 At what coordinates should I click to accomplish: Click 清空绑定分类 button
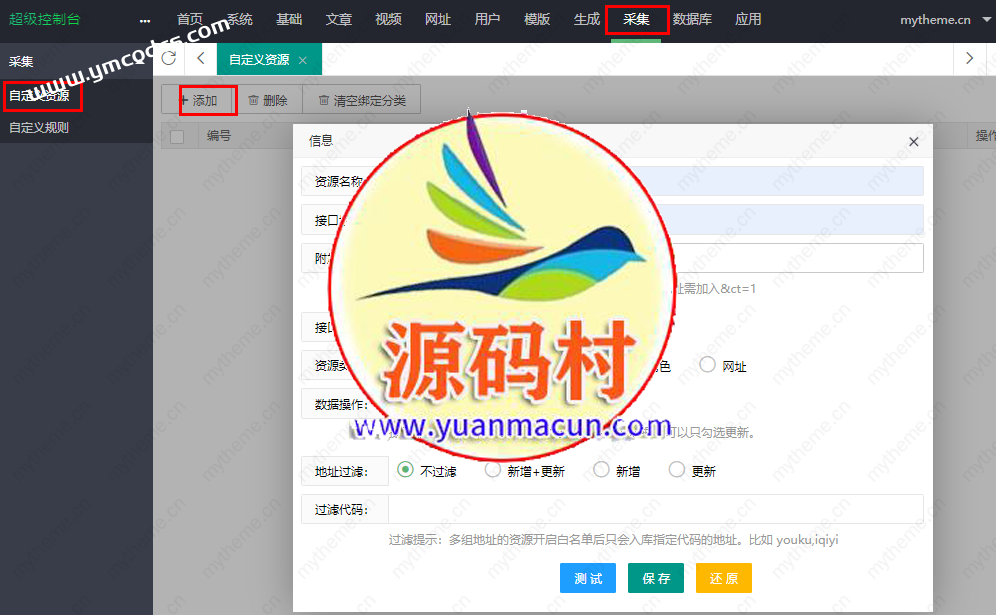[362, 100]
